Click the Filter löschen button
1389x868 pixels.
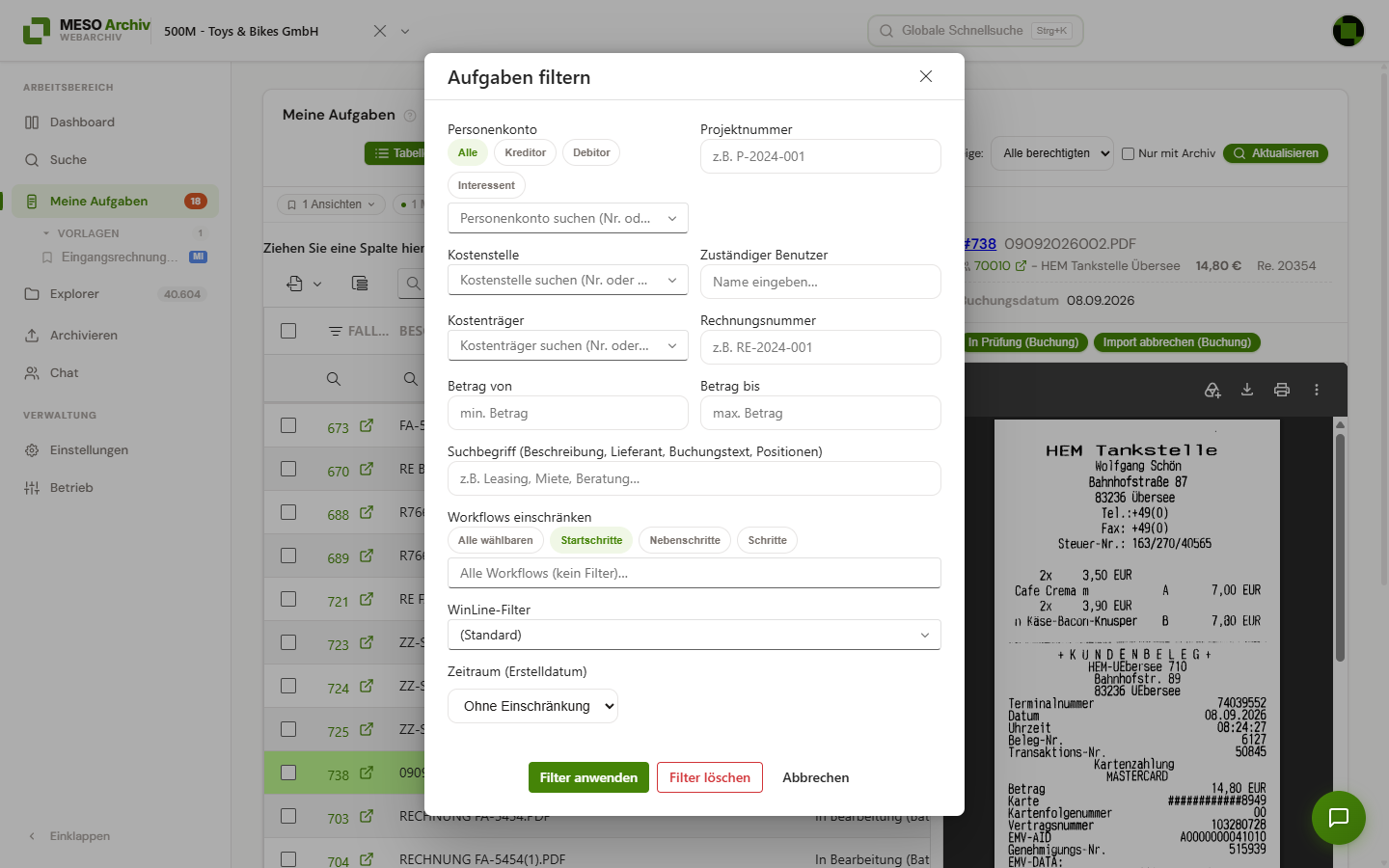coord(710,777)
